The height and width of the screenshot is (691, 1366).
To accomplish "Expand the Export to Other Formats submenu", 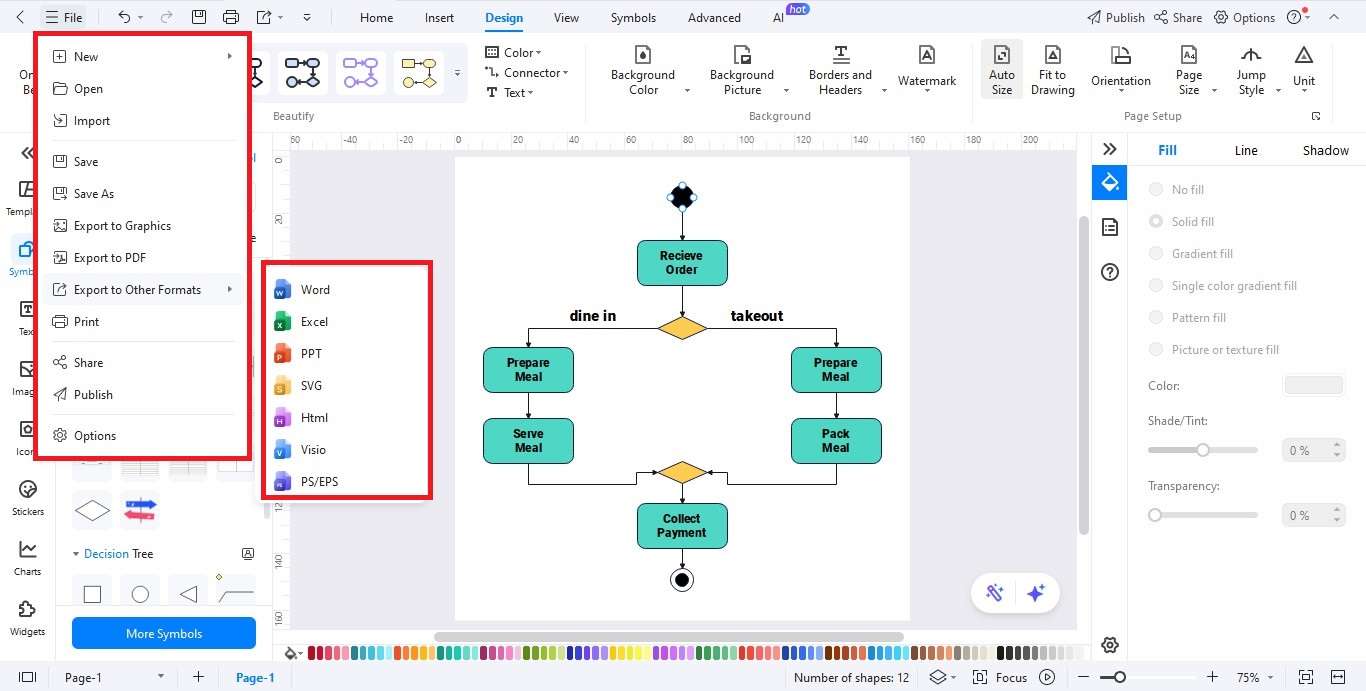I will (x=135, y=289).
